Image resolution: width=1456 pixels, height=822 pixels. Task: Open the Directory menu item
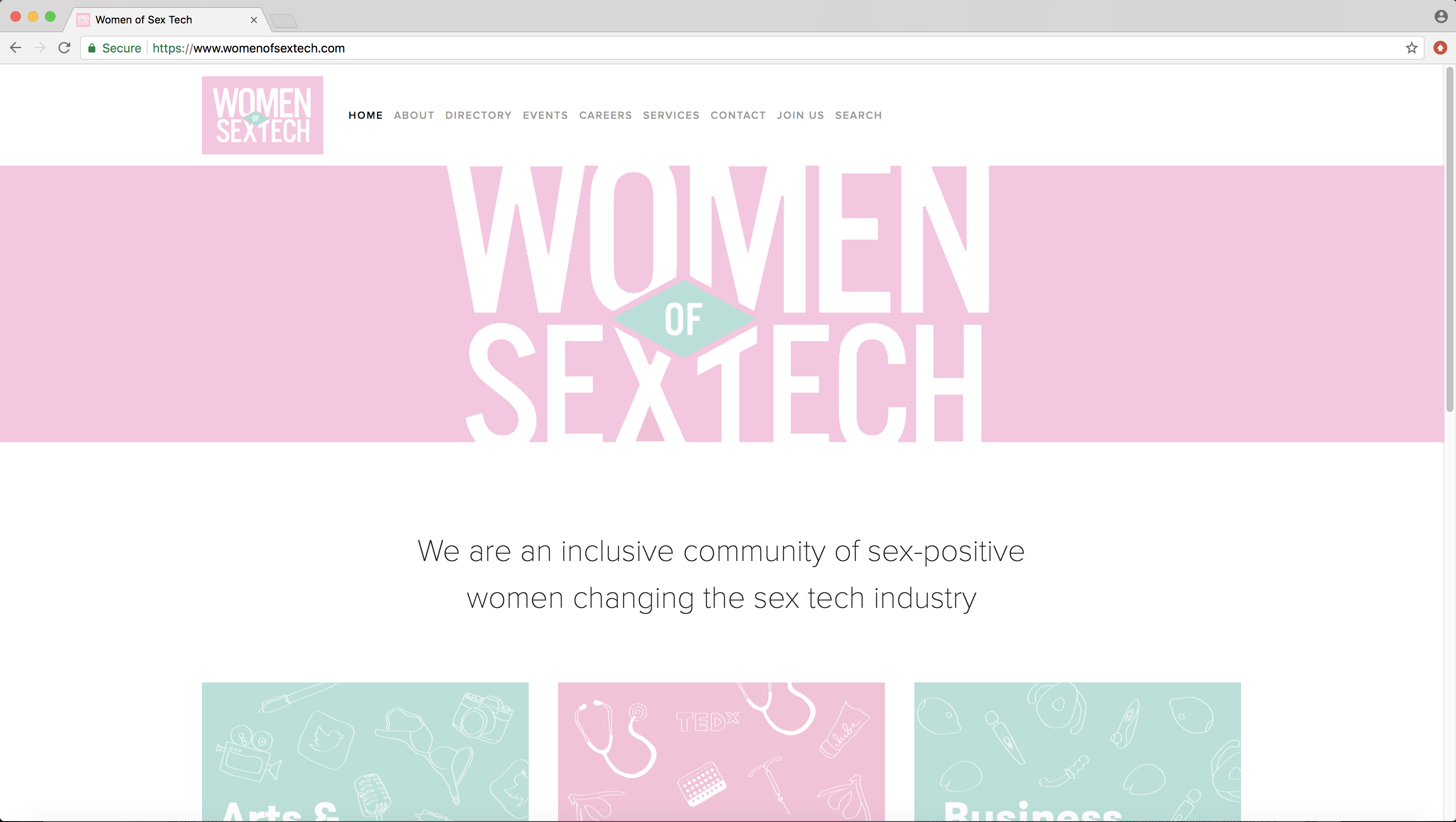(478, 115)
